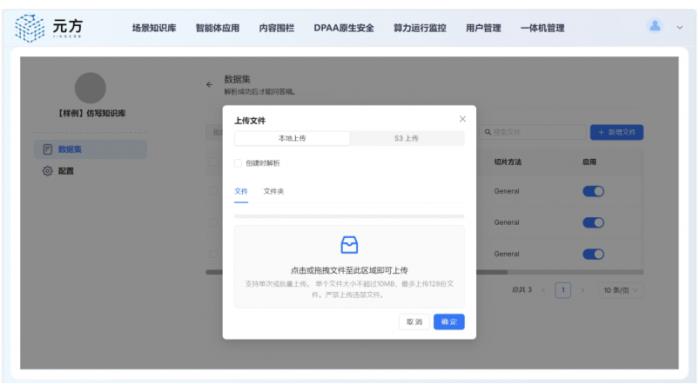
Task: Open DPAA原生安全 in top navigation
Action: tap(344, 28)
